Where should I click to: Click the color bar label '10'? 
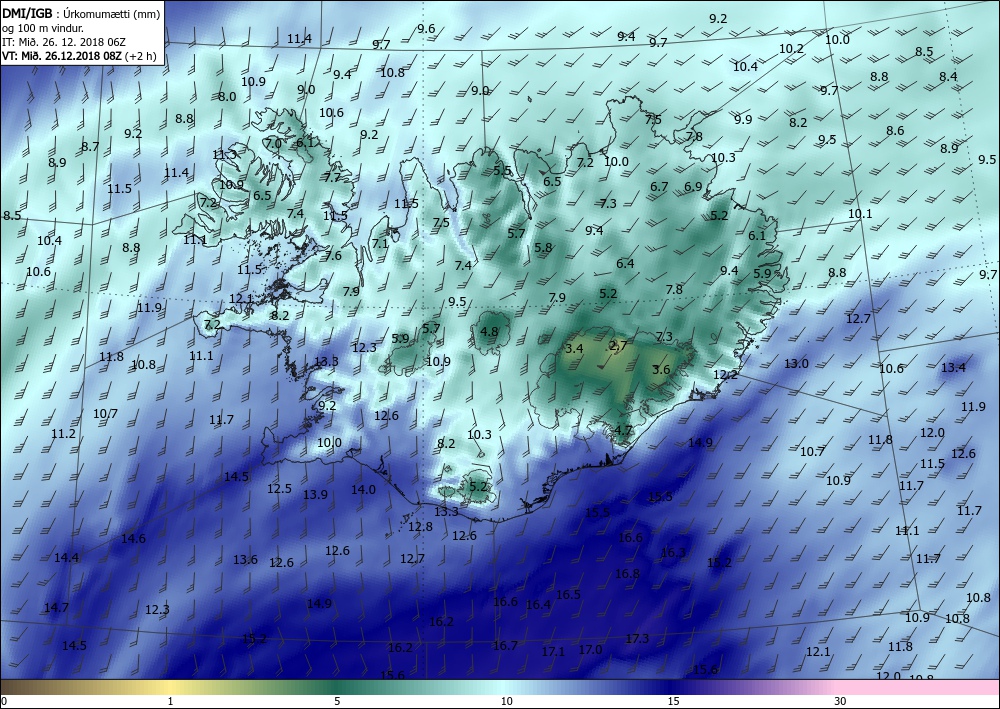(x=506, y=701)
